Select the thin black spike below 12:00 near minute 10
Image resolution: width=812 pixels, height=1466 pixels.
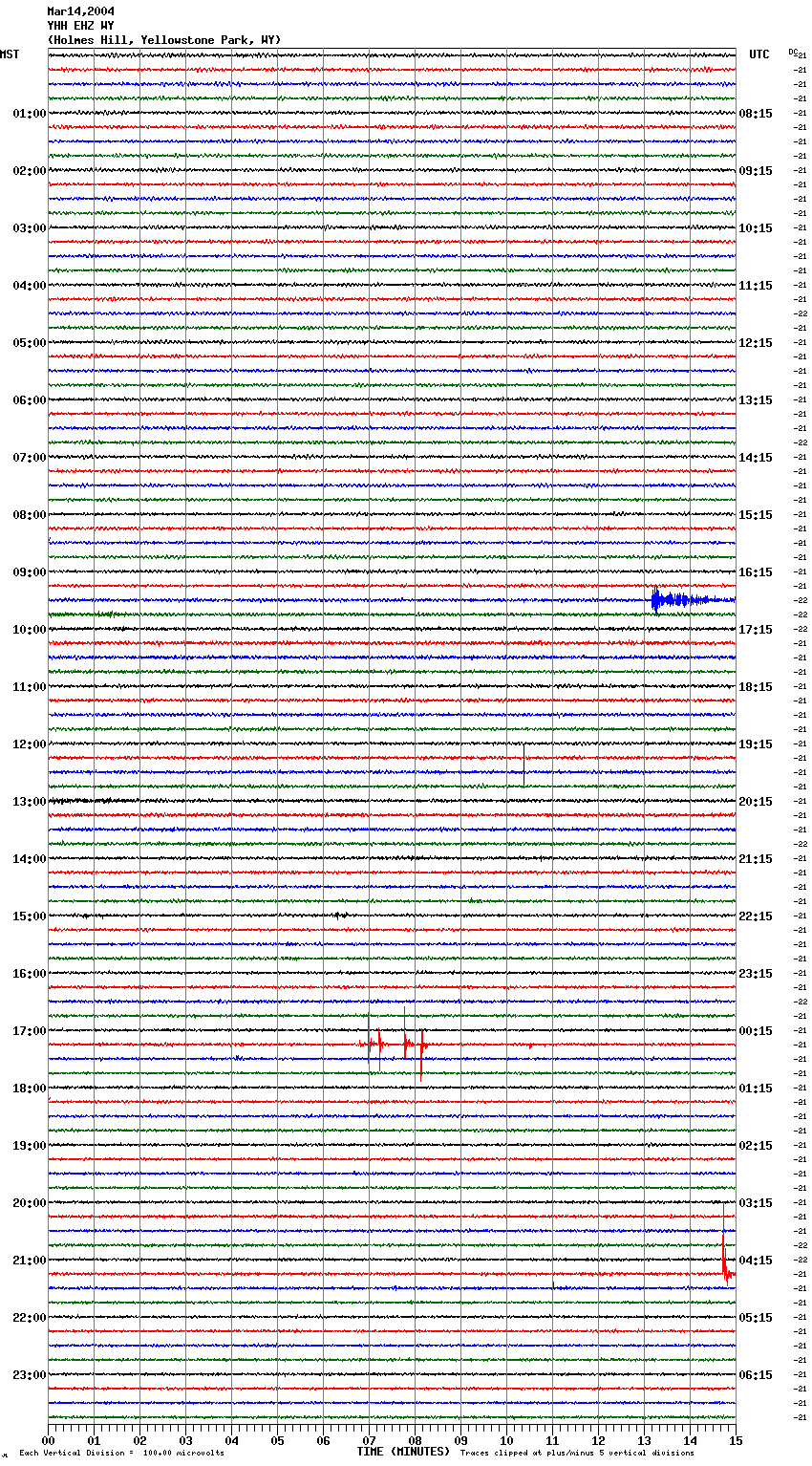(524, 765)
